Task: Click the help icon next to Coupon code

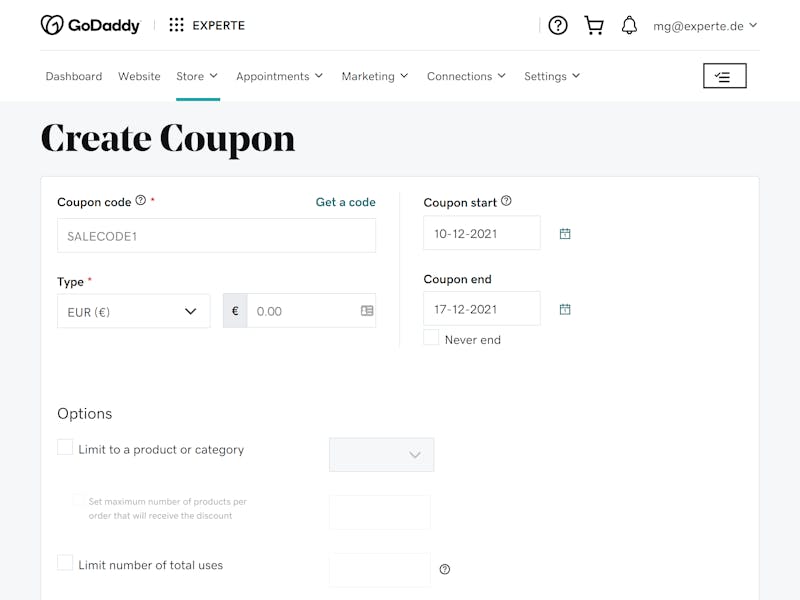Action: (x=141, y=201)
